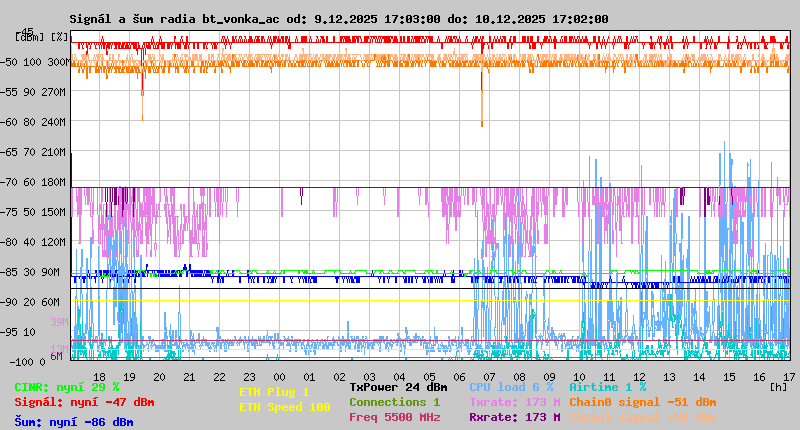Click the '120M' y-axis label

pos(55,242)
